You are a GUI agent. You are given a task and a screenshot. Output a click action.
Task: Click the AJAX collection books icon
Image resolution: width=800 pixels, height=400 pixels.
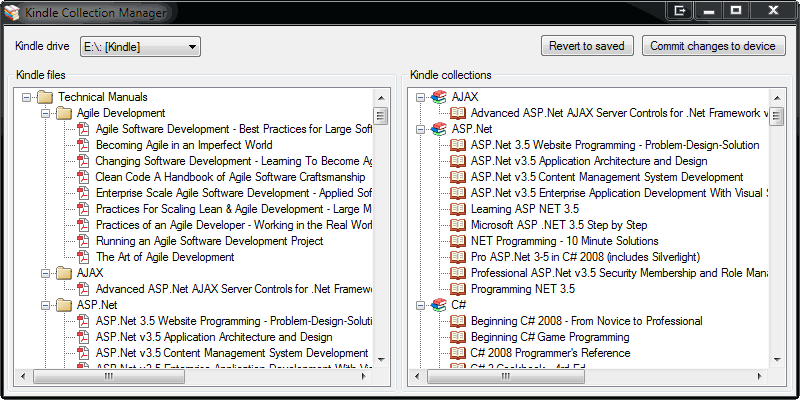tap(439, 97)
